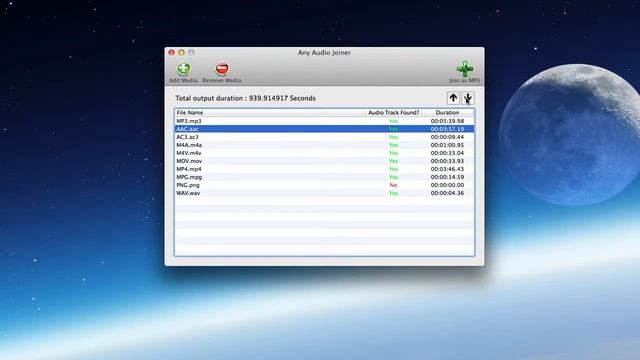Select the MOV.mov file row
The image size is (640, 360).
click(x=324, y=161)
